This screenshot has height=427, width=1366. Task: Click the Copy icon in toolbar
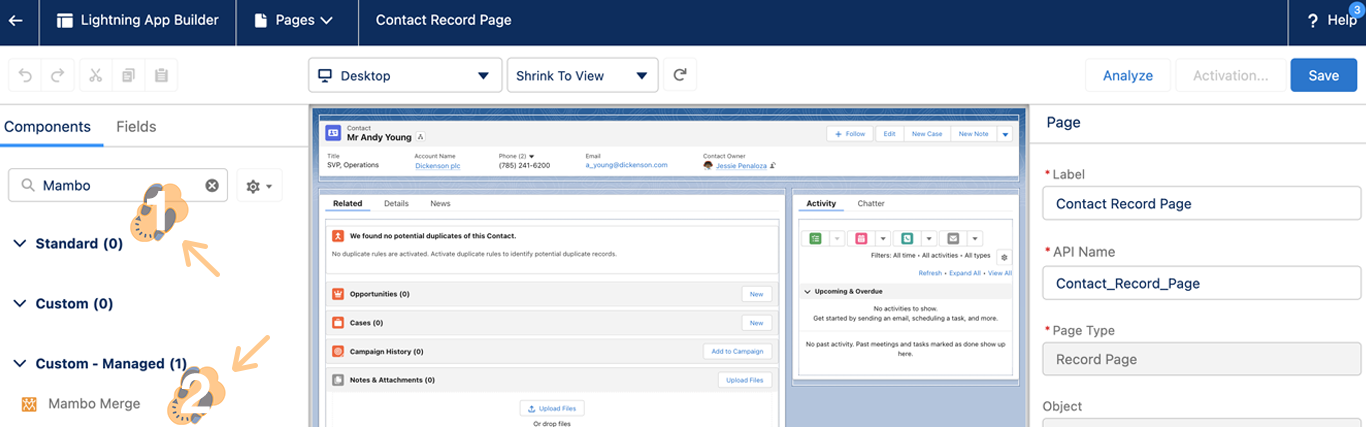tap(128, 76)
